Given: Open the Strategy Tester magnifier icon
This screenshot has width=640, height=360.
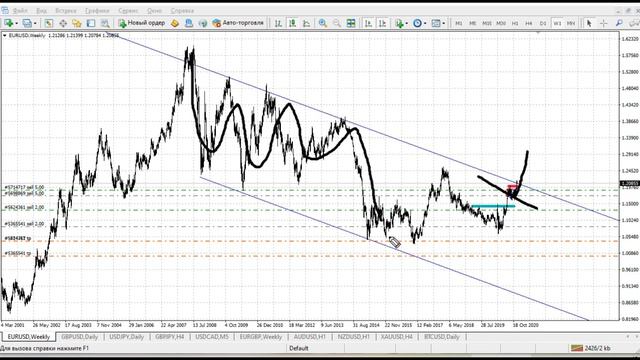Looking at the screenshot, I should tap(105, 23).
